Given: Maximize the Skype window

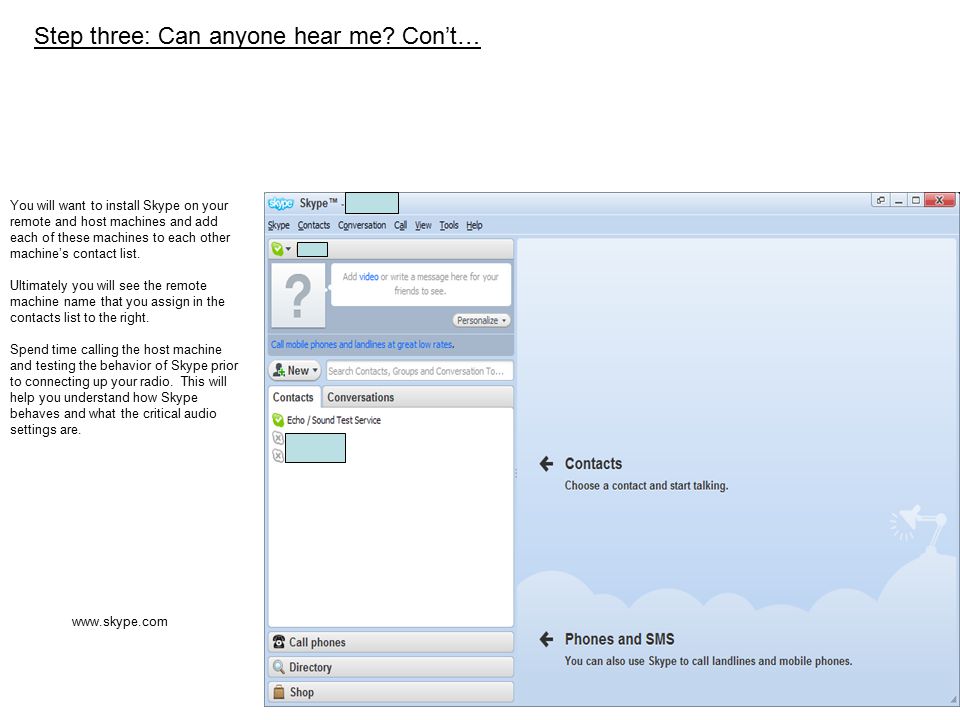Looking at the screenshot, I should click(x=916, y=200).
